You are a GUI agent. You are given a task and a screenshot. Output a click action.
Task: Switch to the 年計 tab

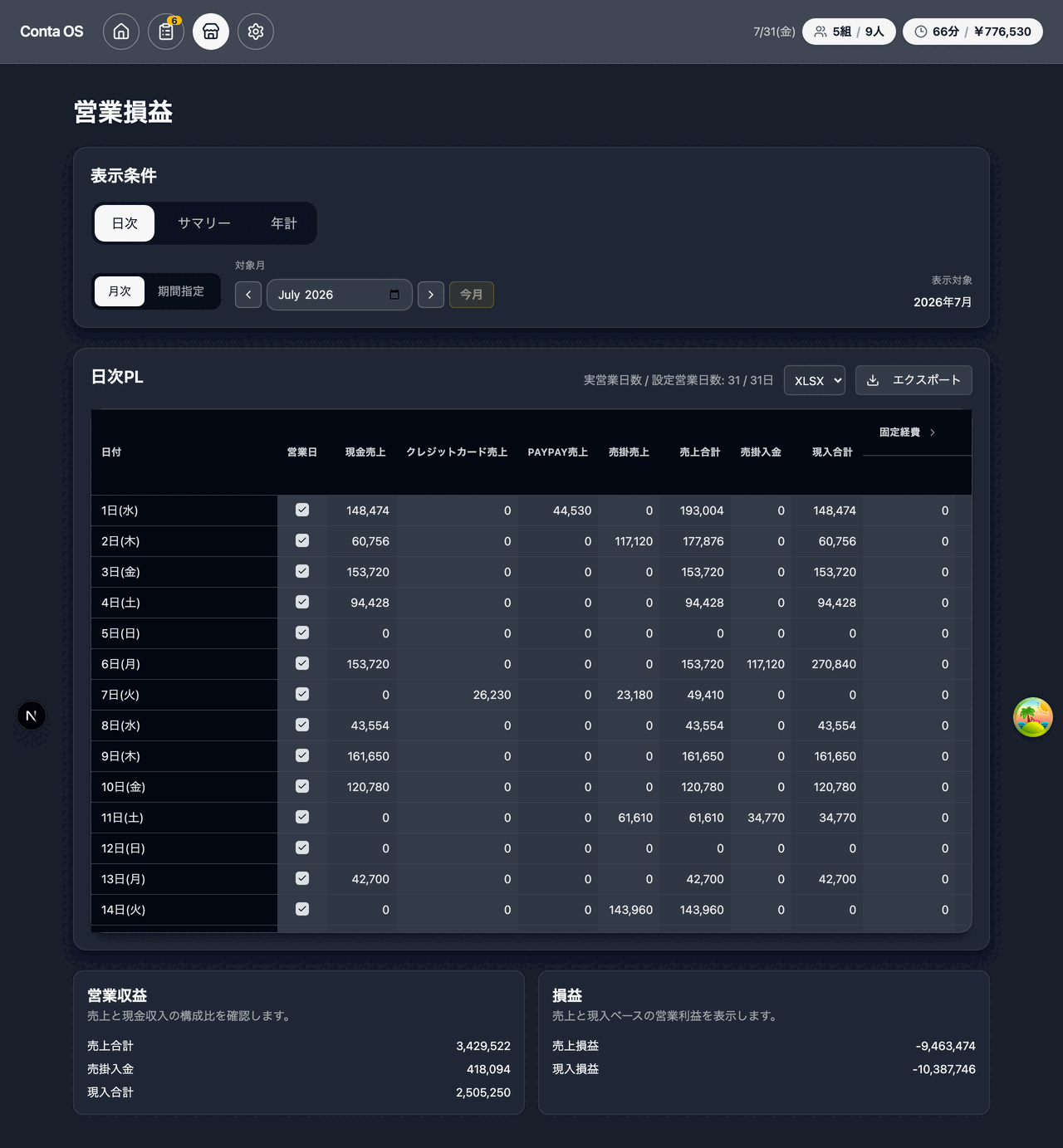284,223
